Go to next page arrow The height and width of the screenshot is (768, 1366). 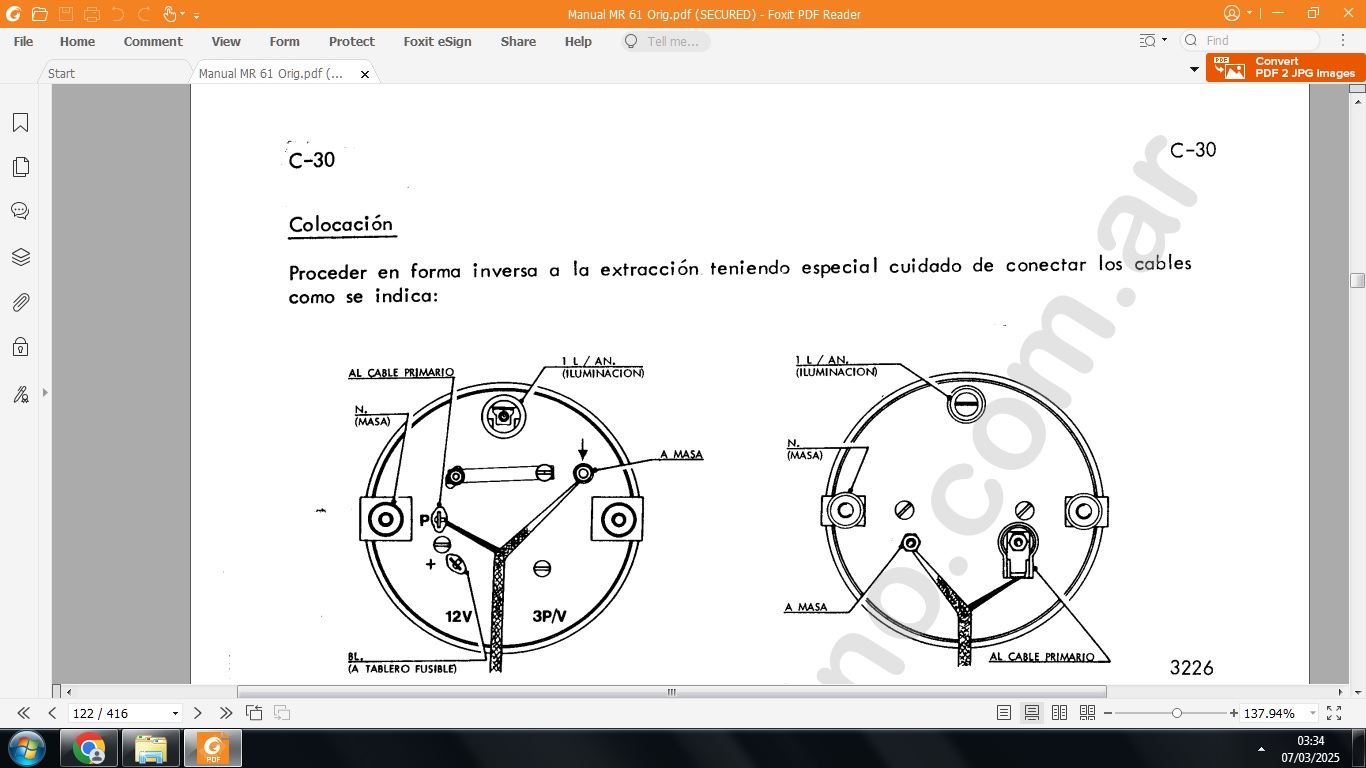(x=198, y=713)
